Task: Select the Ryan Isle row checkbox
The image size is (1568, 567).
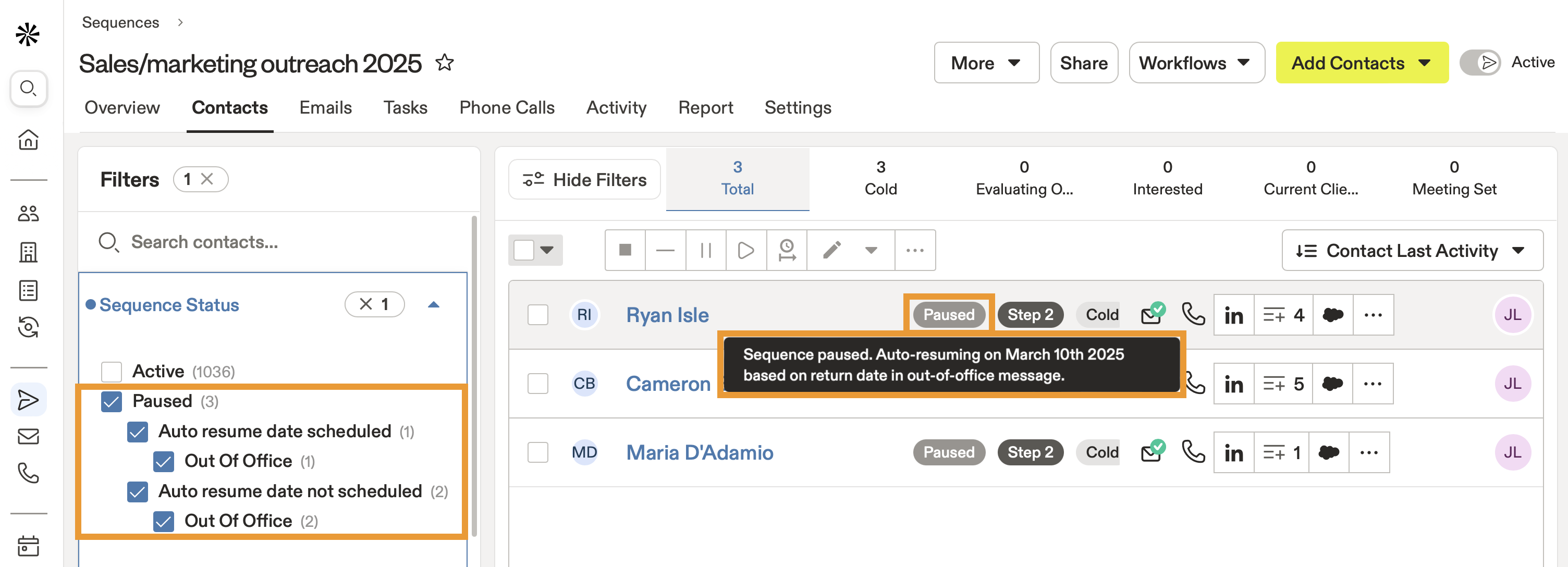Action: point(537,315)
